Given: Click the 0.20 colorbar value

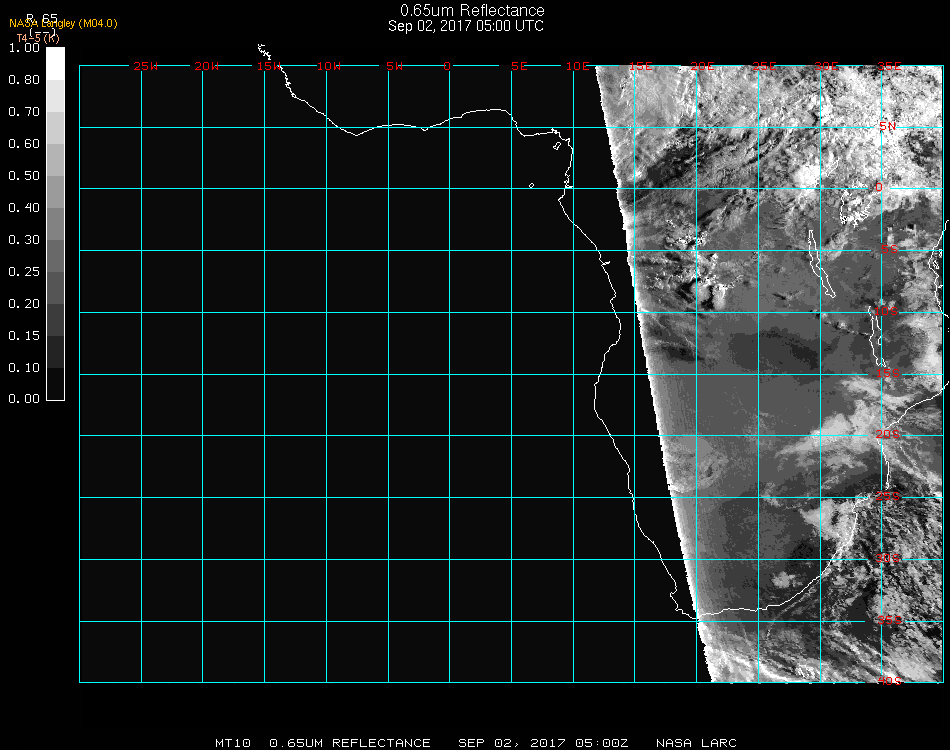Looking at the screenshot, I should click(x=24, y=304).
